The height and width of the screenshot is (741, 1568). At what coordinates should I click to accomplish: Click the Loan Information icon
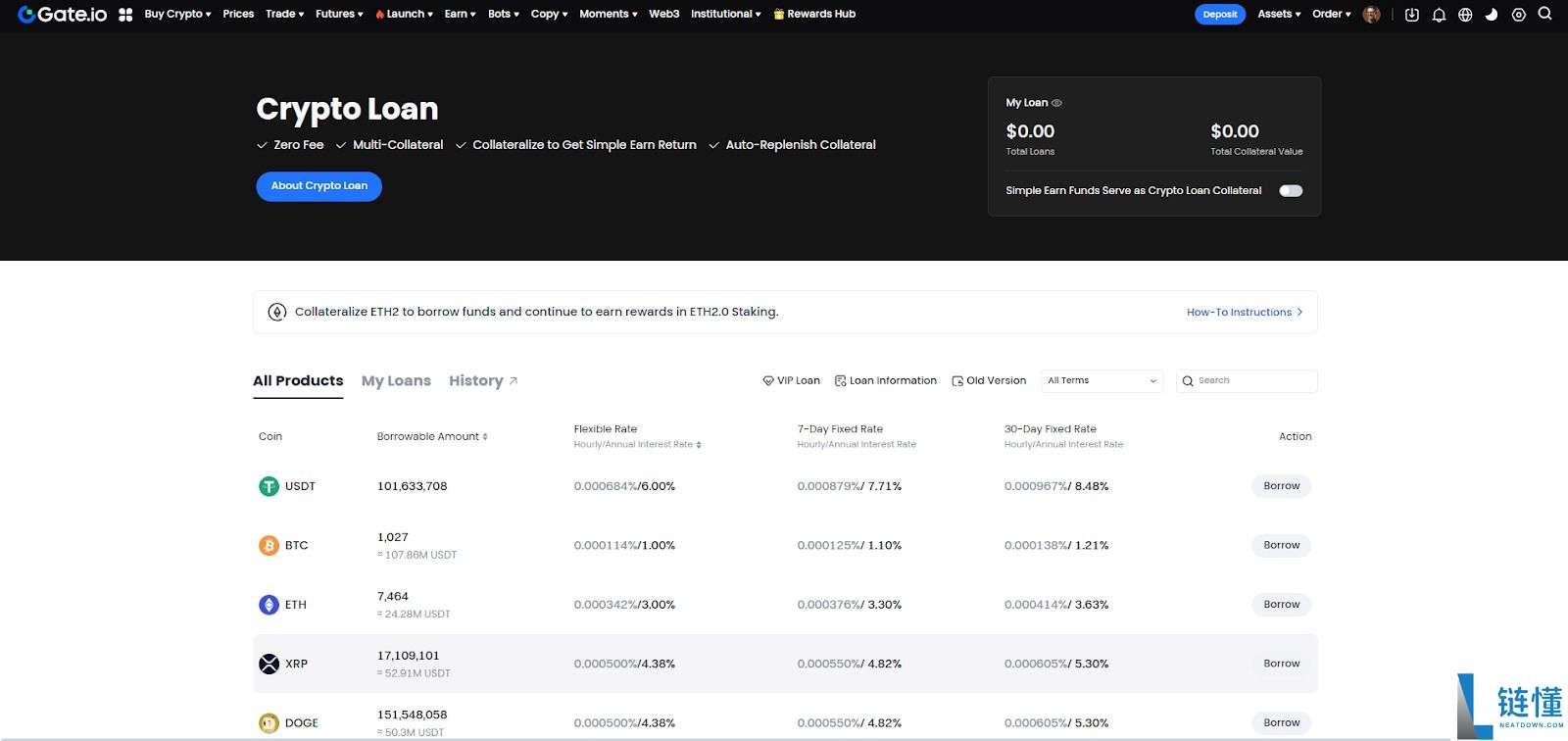[840, 380]
